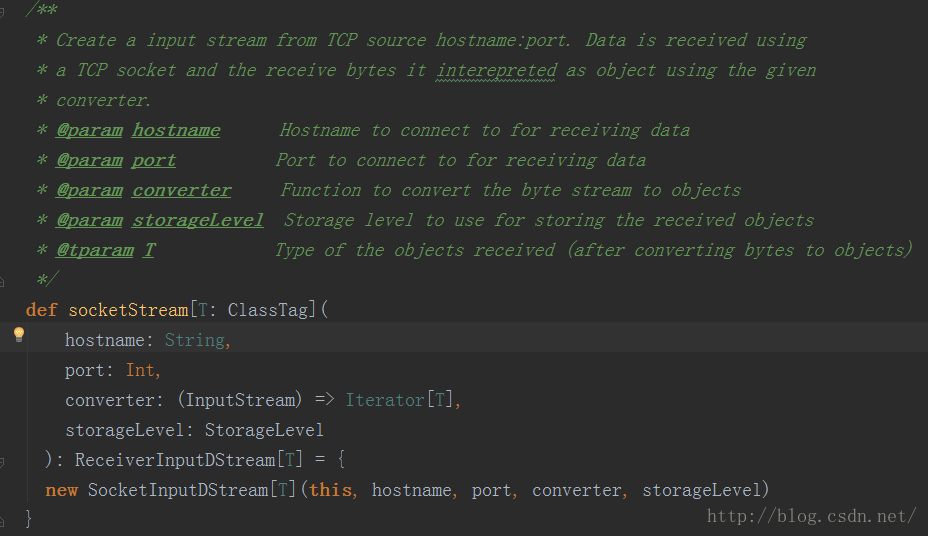The image size is (928, 536).
Task: Click the misspelled word interepreted
Action: [496, 70]
